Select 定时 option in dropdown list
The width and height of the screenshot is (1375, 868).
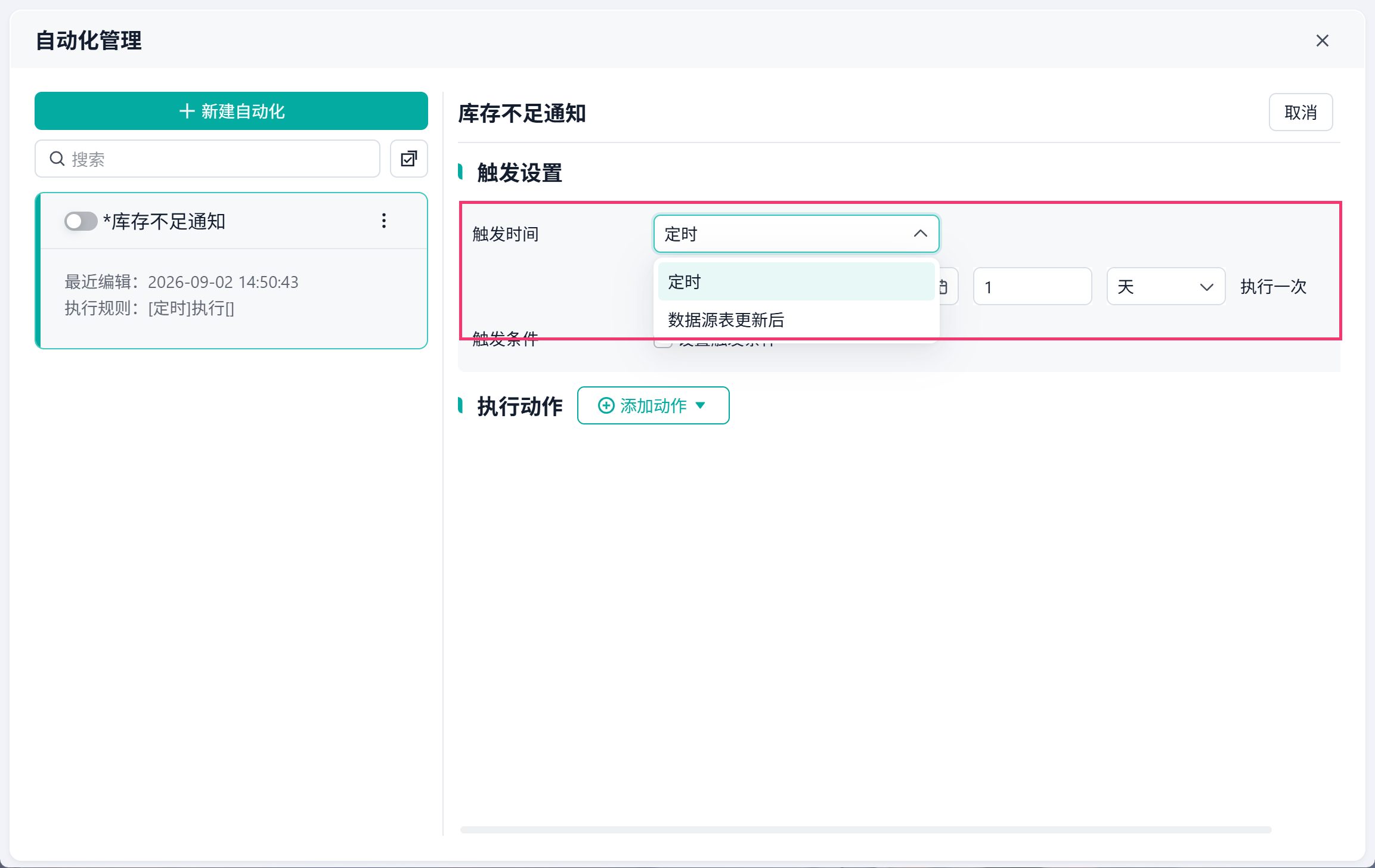coord(796,281)
